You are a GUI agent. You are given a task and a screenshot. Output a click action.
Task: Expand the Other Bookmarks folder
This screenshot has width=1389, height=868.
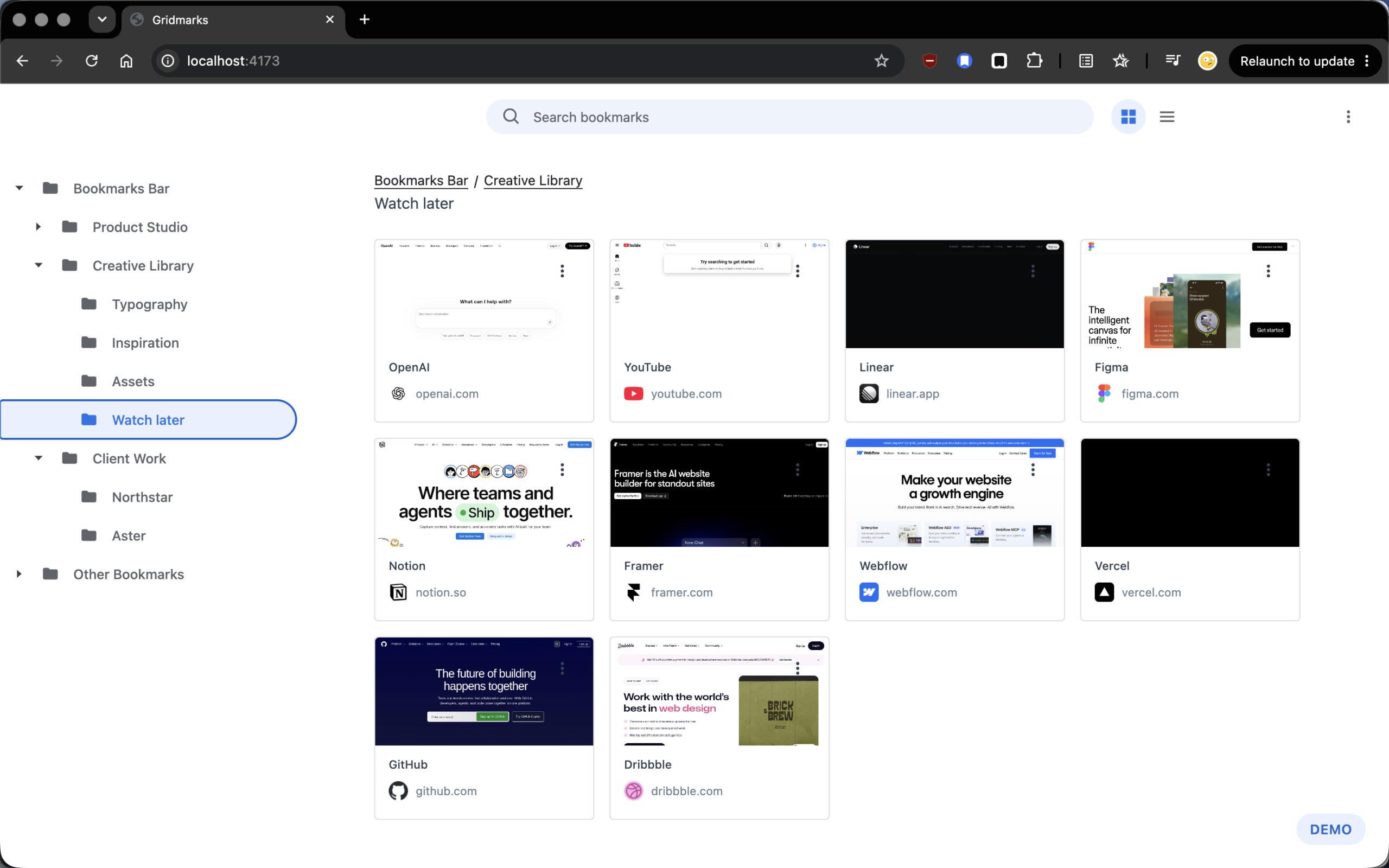click(x=20, y=574)
